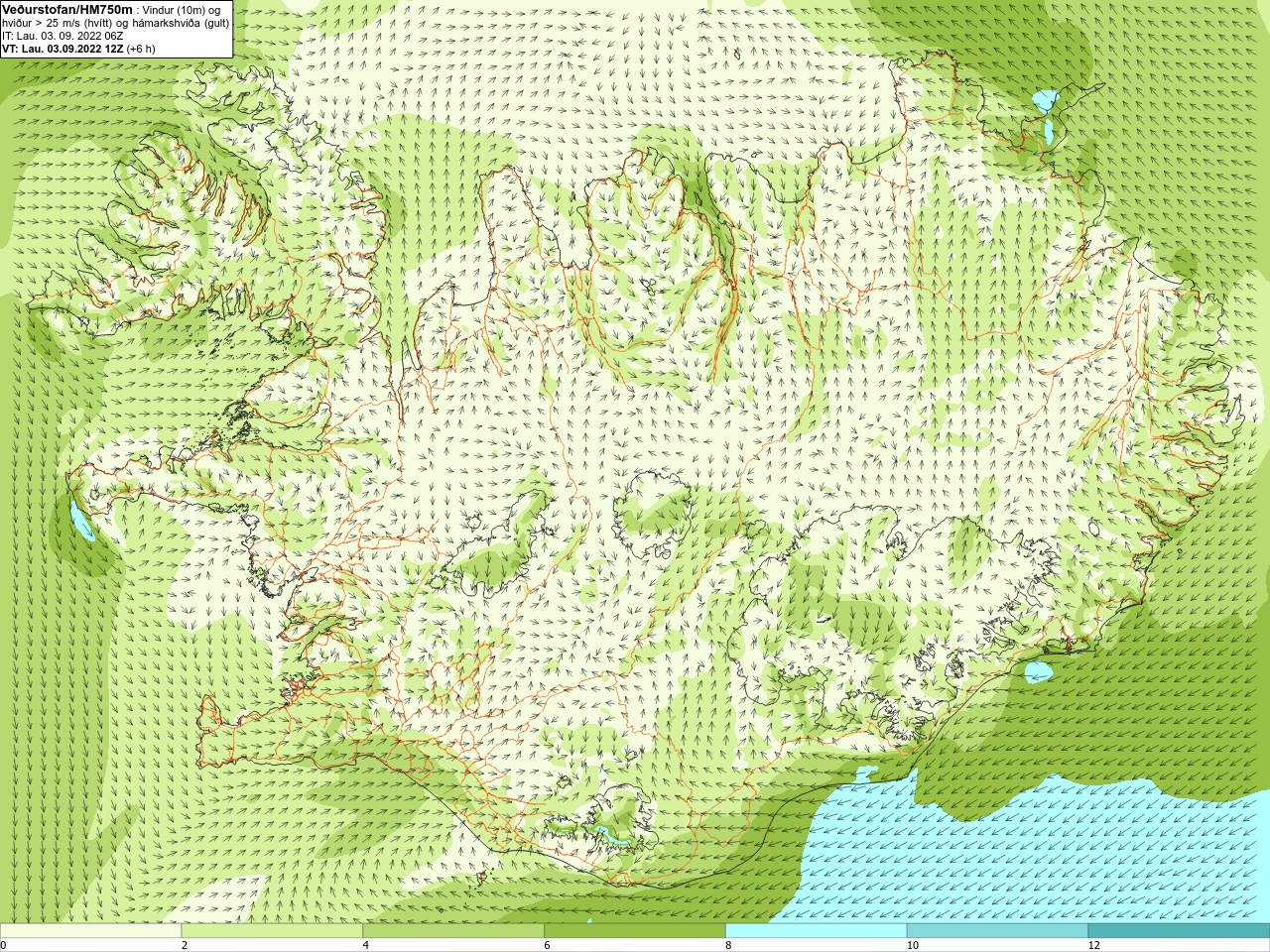This screenshot has height=952, width=1270.
Task: Click the '8' tick label on the scale
Action: coord(728,945)
